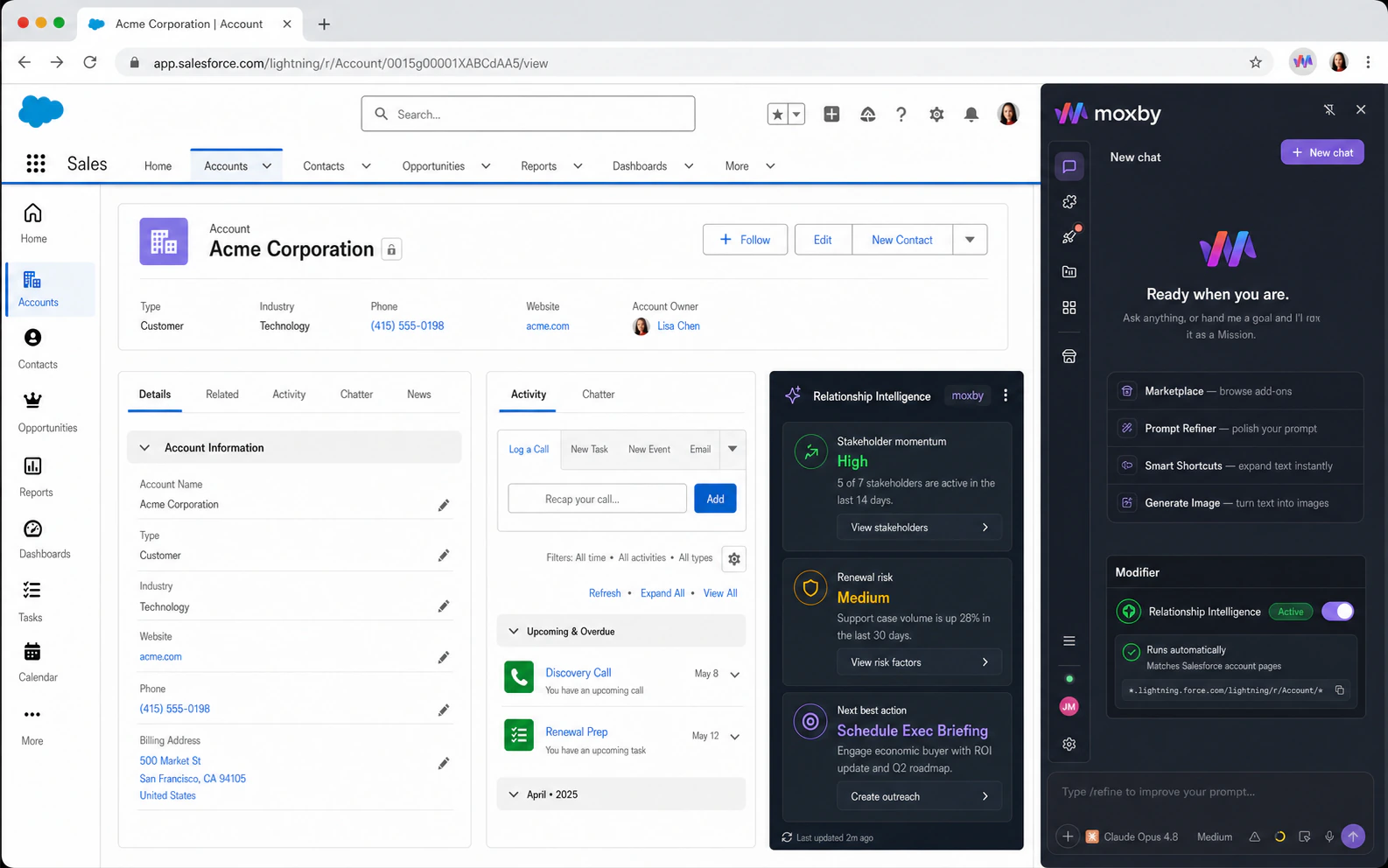This screenshot has width=1388, height=868.
Task: Click View stakeholders button
Action: 919,528
